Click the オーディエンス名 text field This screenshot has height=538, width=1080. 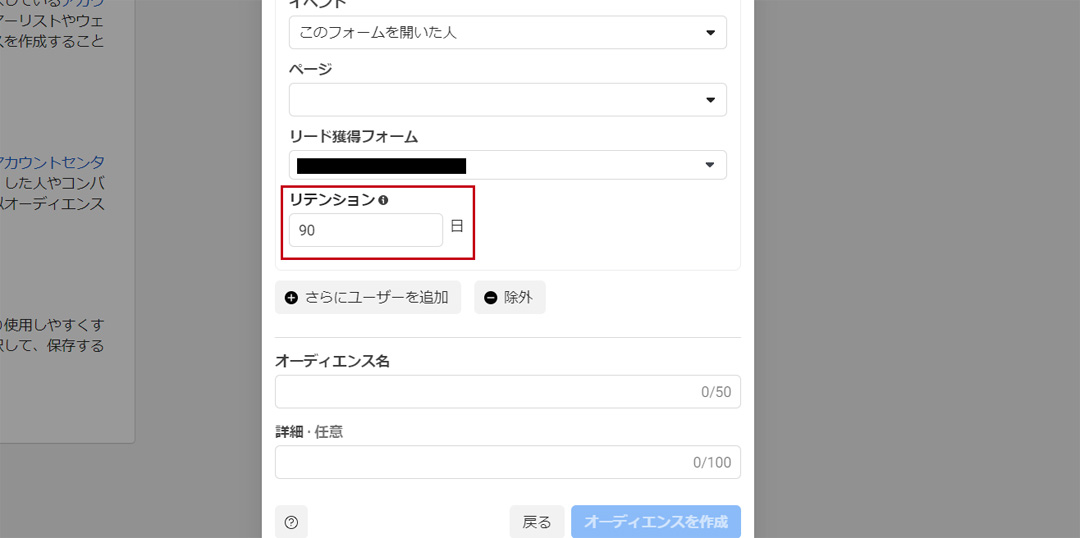(480, 392)
